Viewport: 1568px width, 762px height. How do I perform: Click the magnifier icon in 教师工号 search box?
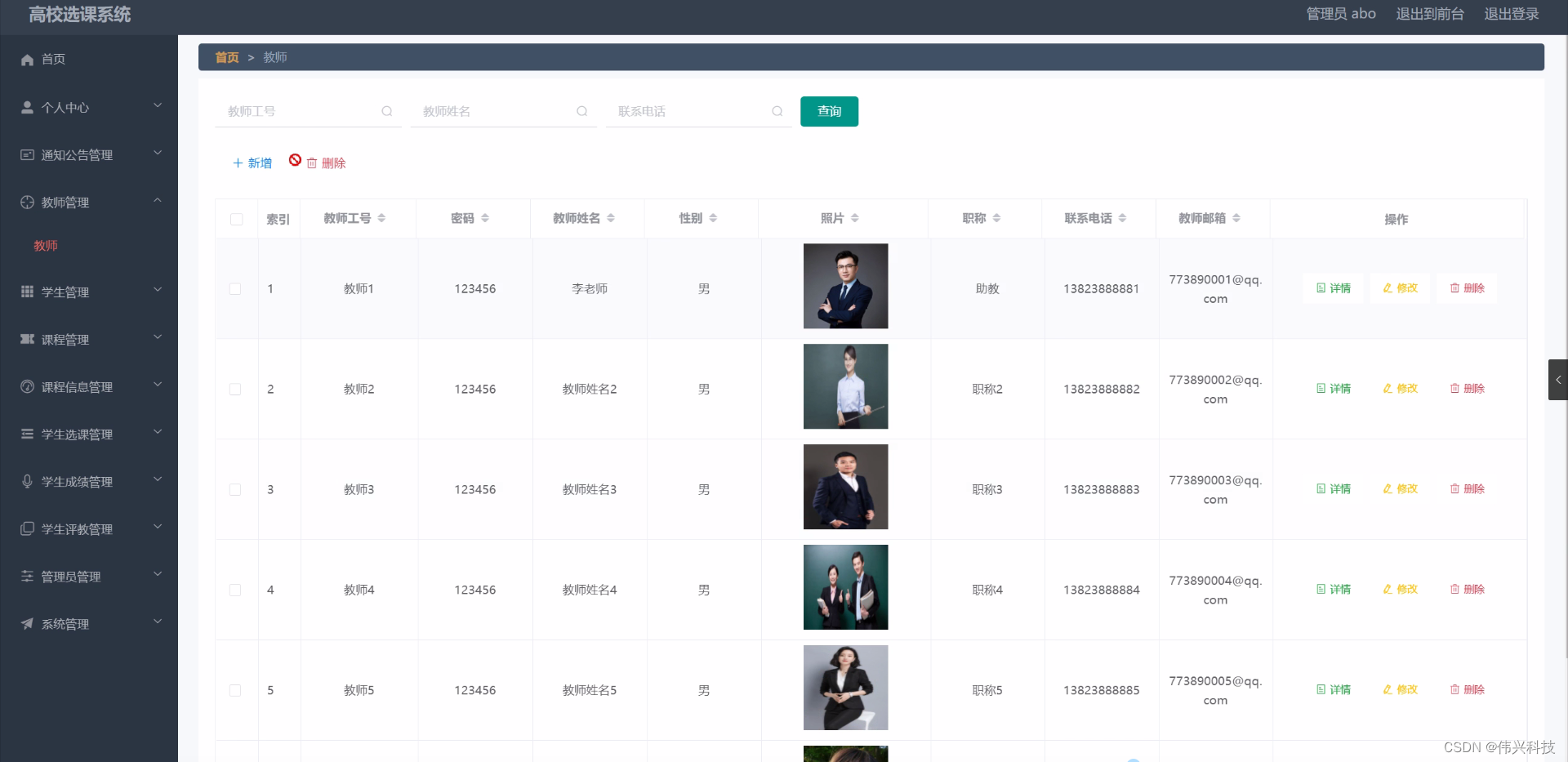386,111
